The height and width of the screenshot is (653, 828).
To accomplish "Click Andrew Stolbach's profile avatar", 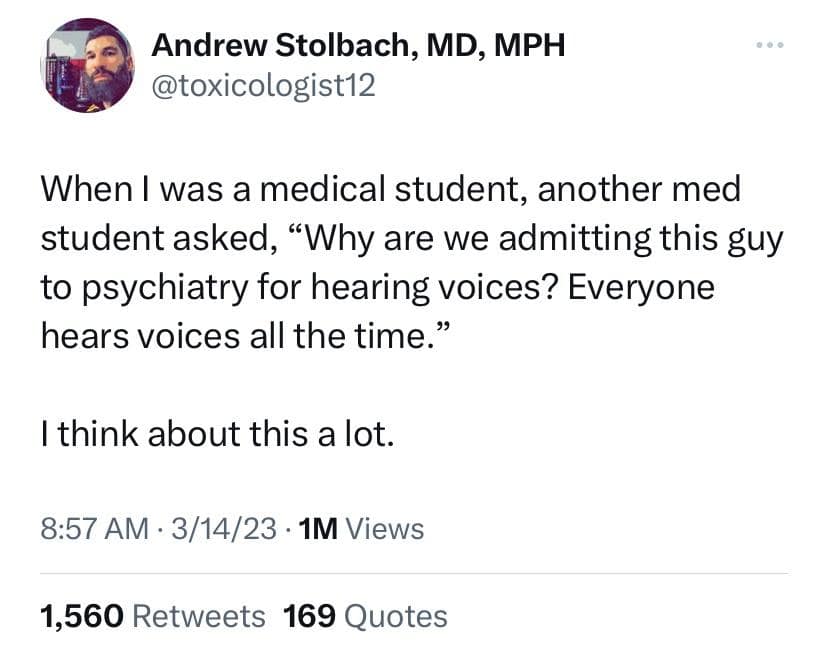I will pyautogui.click(x=88, y=64).
